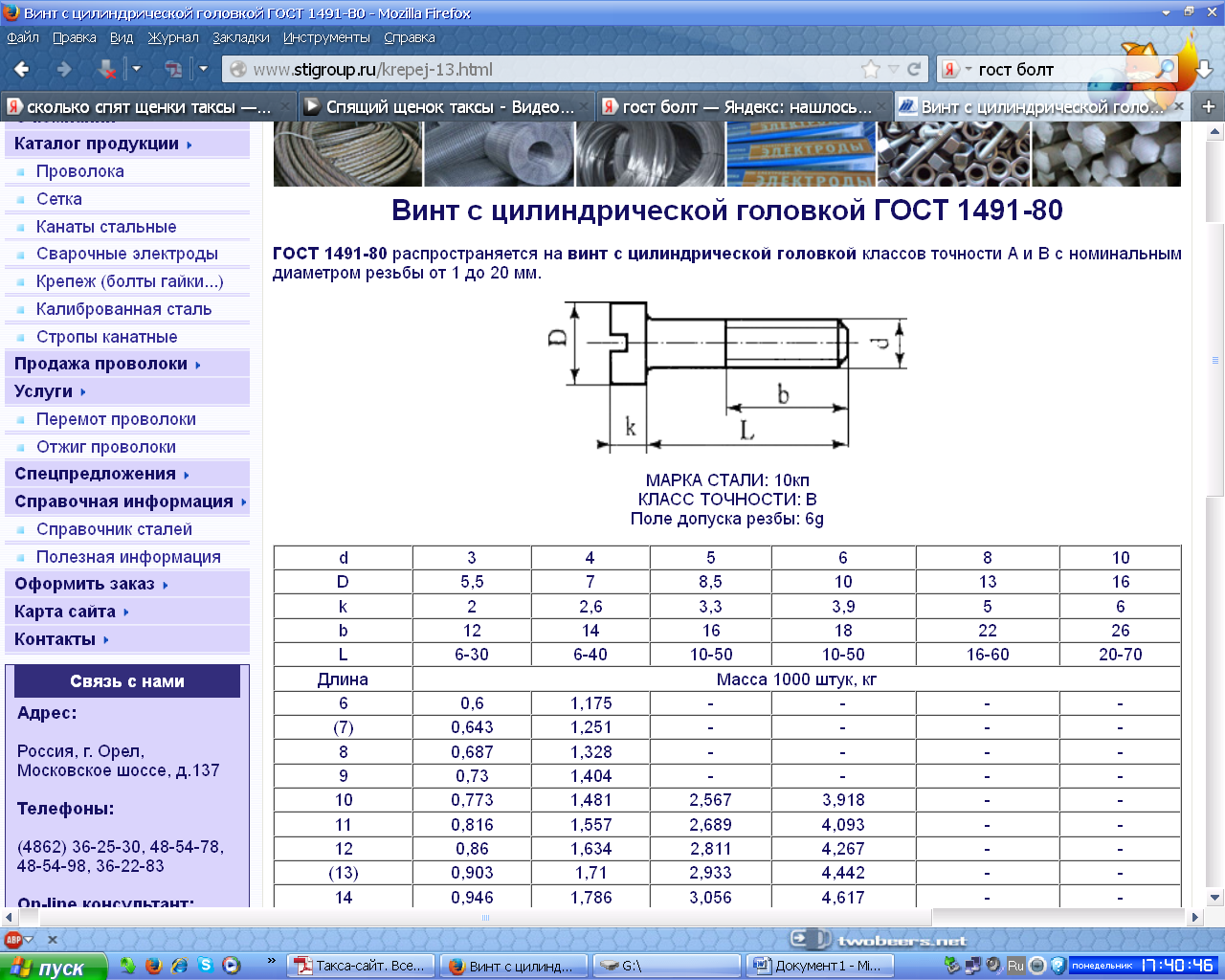The width and height of the screenshot is (1225, 980).
Task: Click the horizontal scrollbar right arrow
Action: pyautogui.click(x=1194, y=917)
